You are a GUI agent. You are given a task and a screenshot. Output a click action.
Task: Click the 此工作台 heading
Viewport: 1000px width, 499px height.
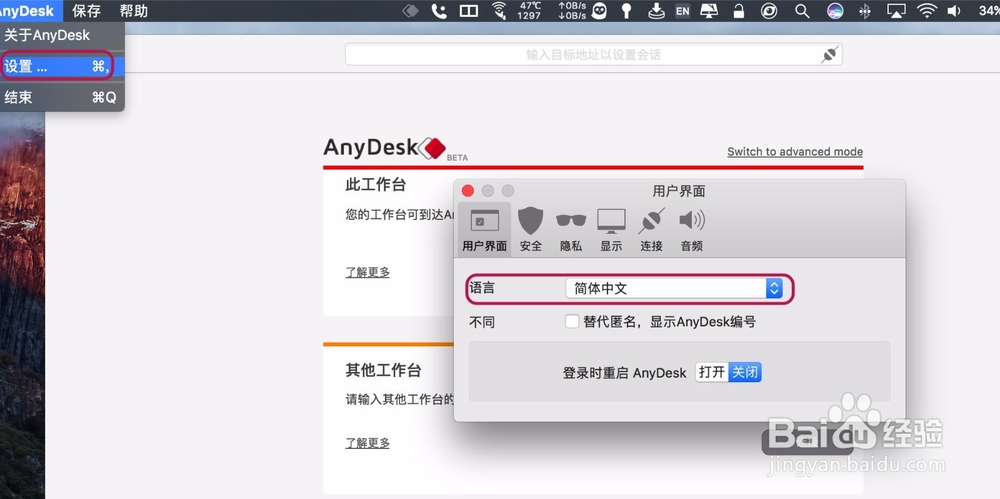pos(376,185)
